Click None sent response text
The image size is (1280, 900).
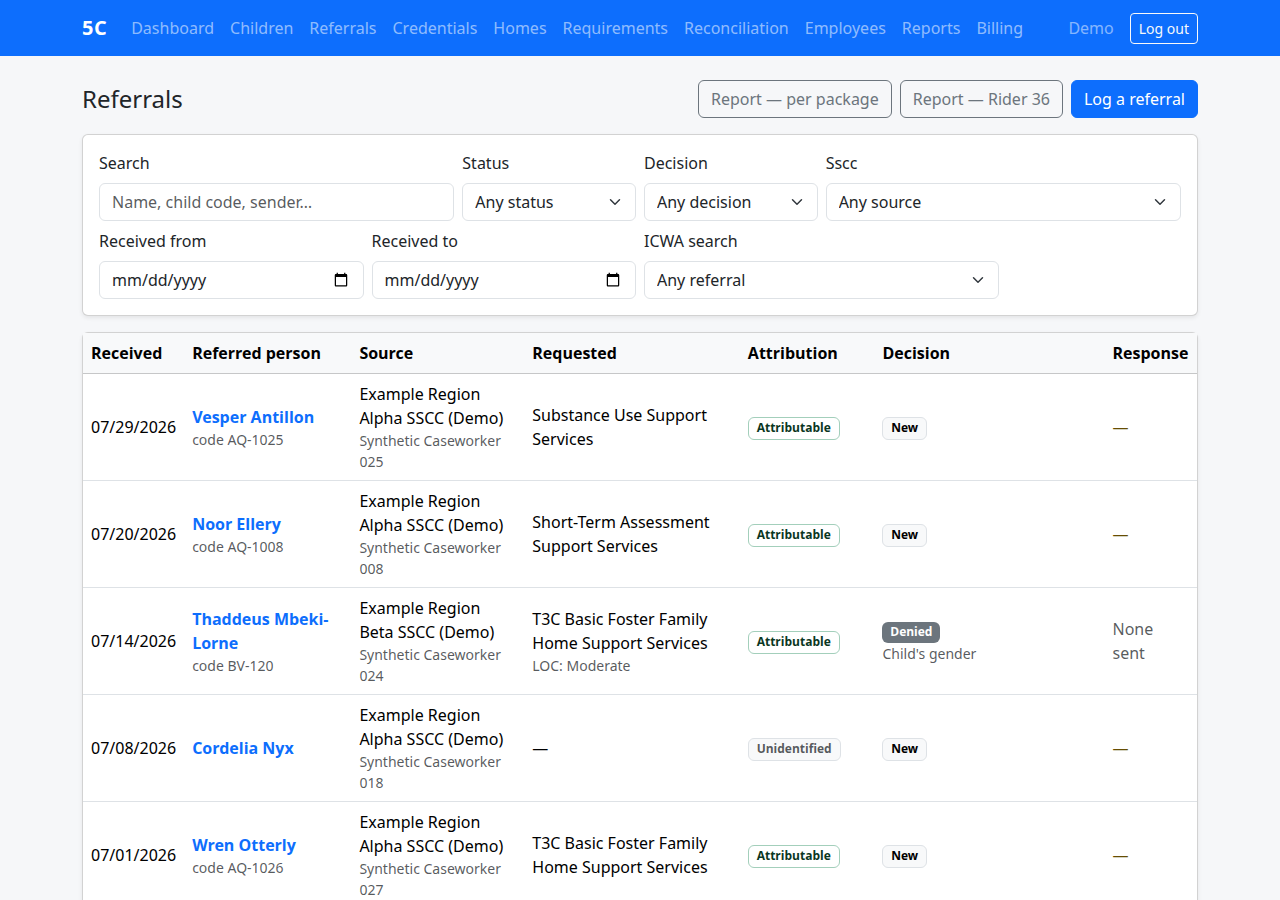pos(1133,641)
